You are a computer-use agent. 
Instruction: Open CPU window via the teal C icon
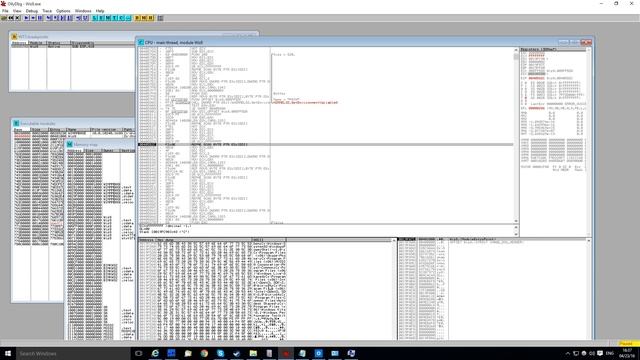pos(121,18)
